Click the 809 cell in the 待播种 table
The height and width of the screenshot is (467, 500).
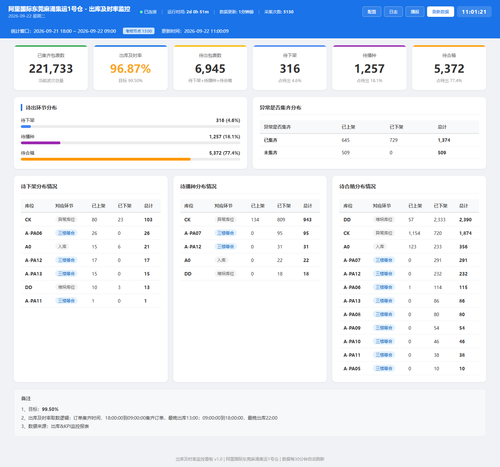point(281,220)
